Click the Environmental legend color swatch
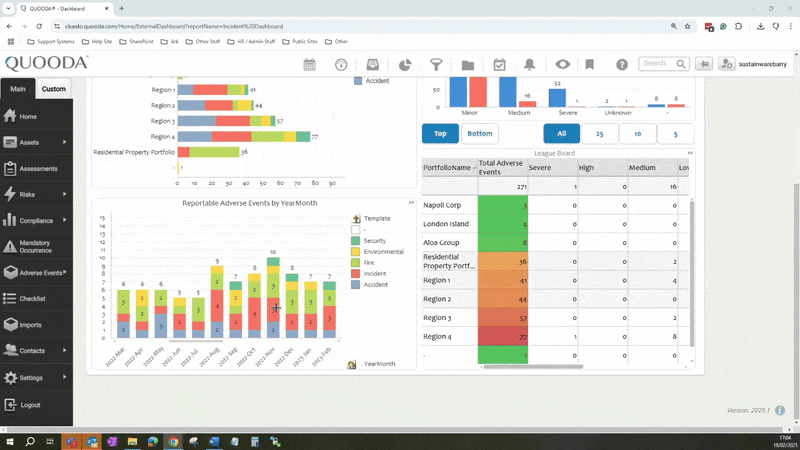This screenshot has width=800, height=450. click(356, 252)
